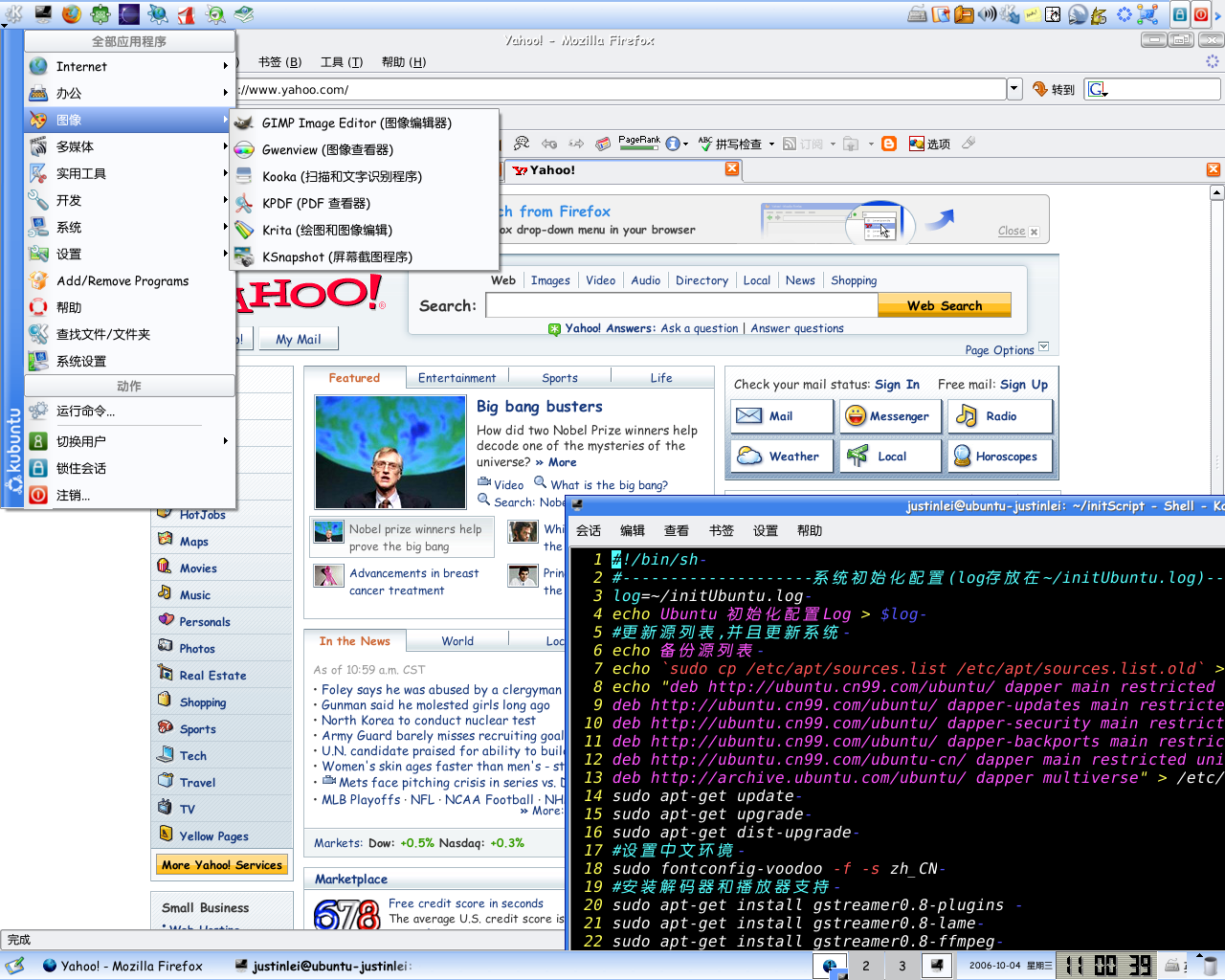Screen dimensions: 1225x980
Task: Click the 选项 options toolbar button
Action: pyautogui.click(x=929, y=144)
